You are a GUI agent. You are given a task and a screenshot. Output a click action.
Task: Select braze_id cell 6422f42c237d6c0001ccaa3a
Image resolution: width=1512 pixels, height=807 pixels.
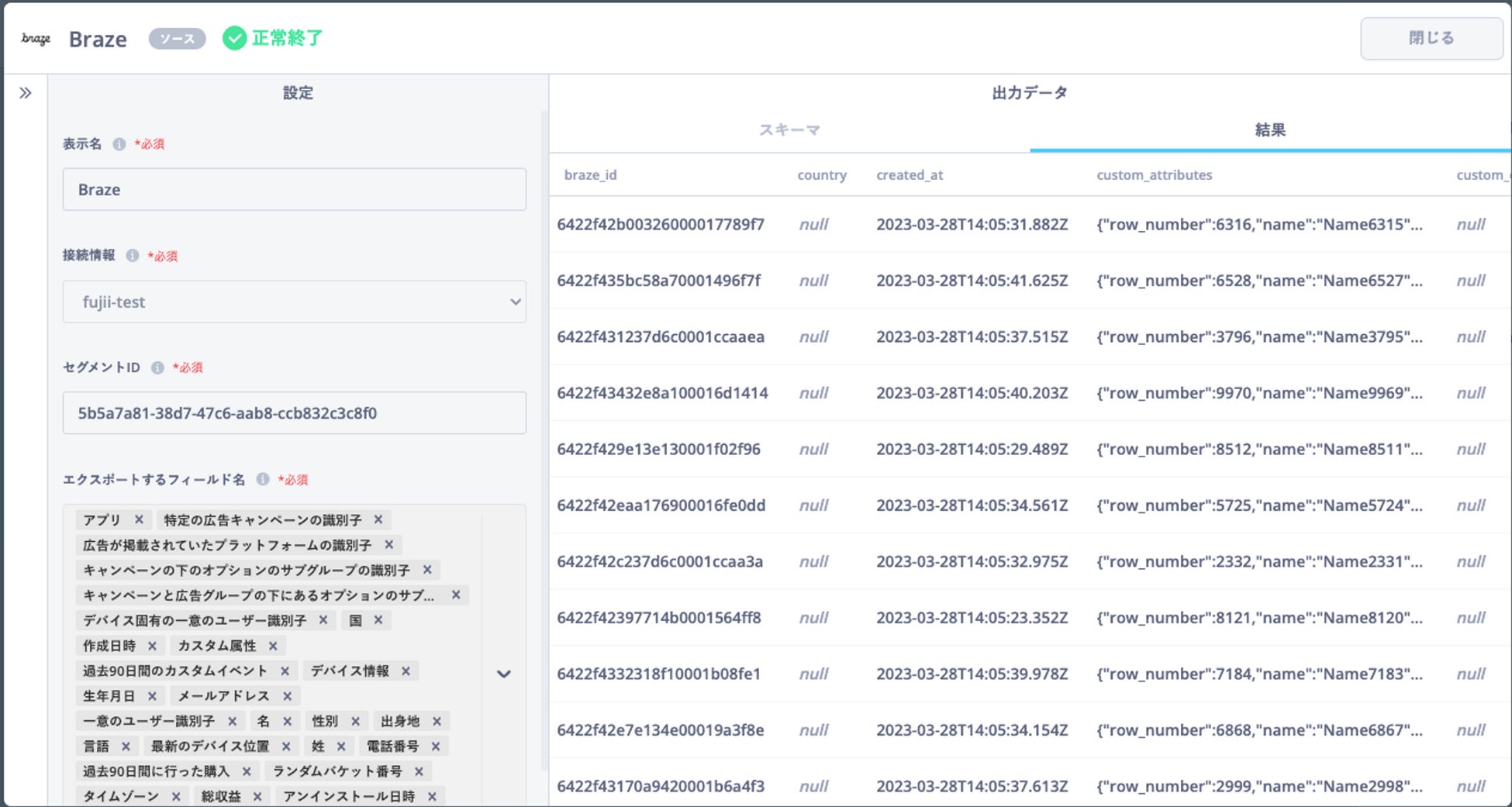660,561
